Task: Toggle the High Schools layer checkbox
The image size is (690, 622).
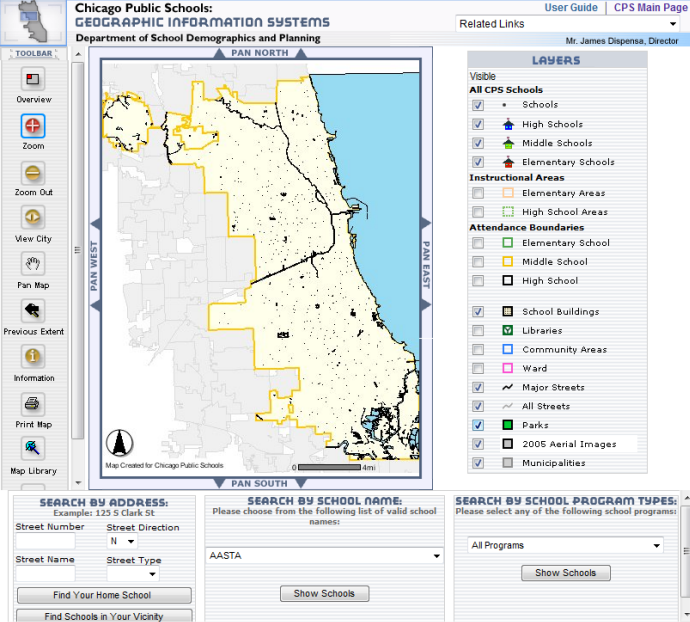Action: pos(478,124)
